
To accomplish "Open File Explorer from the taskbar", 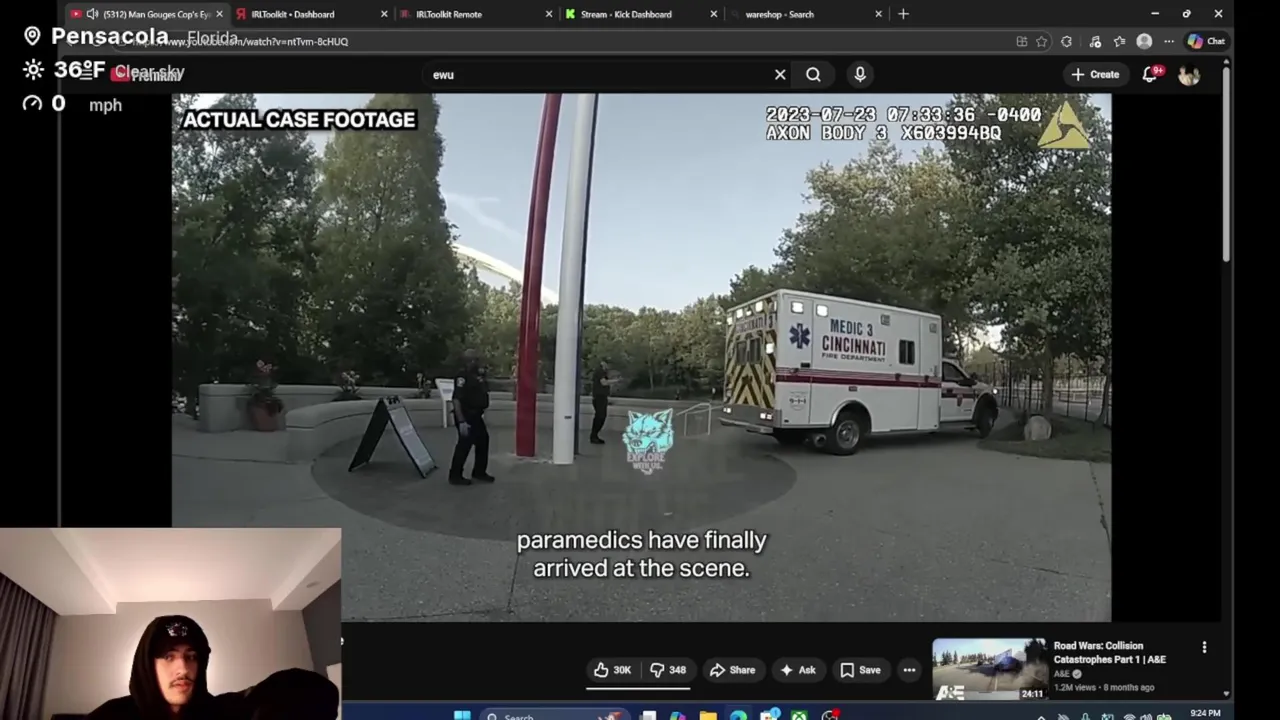I will 708,715.
